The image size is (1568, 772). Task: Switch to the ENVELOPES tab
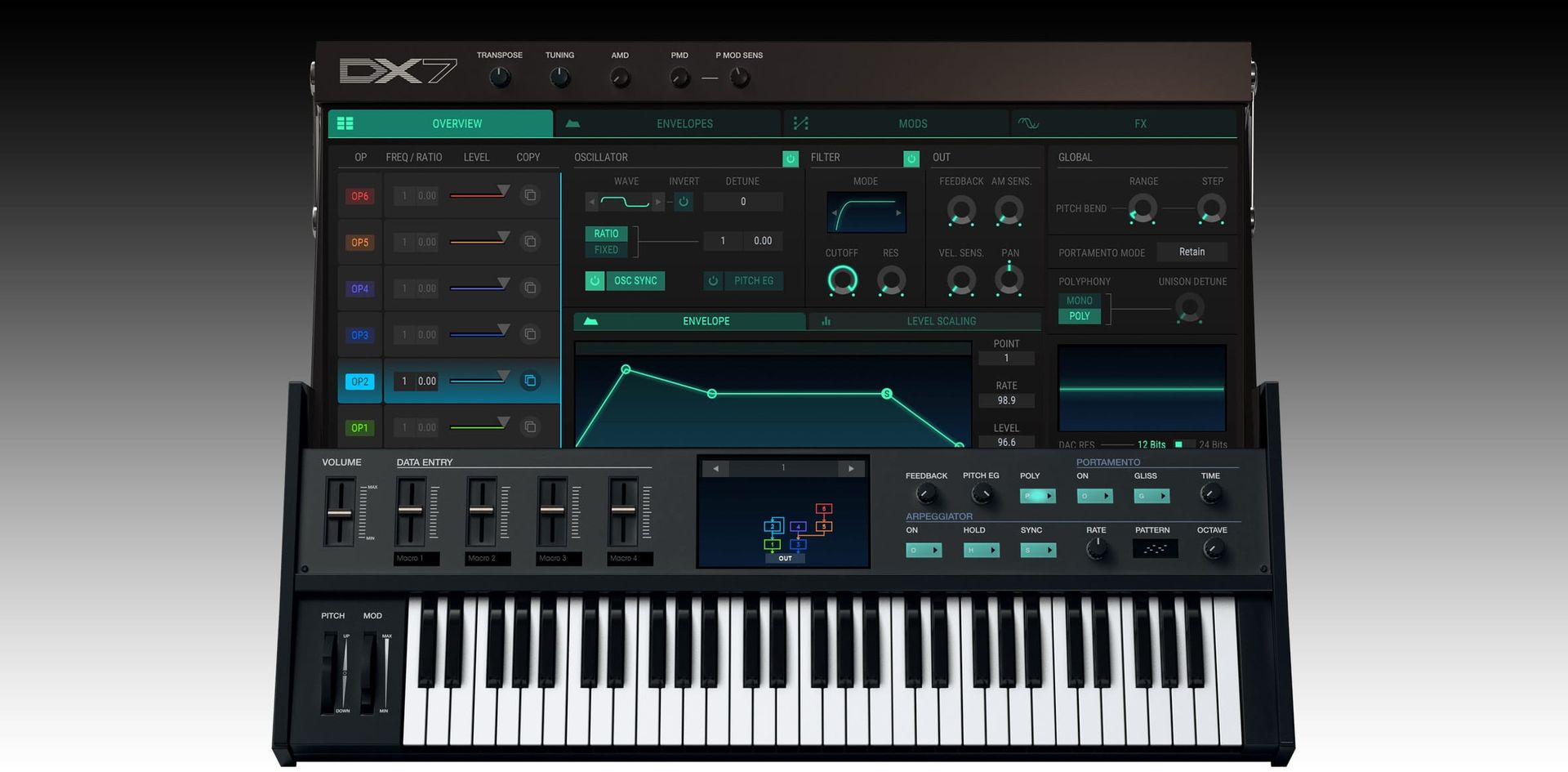669,123
